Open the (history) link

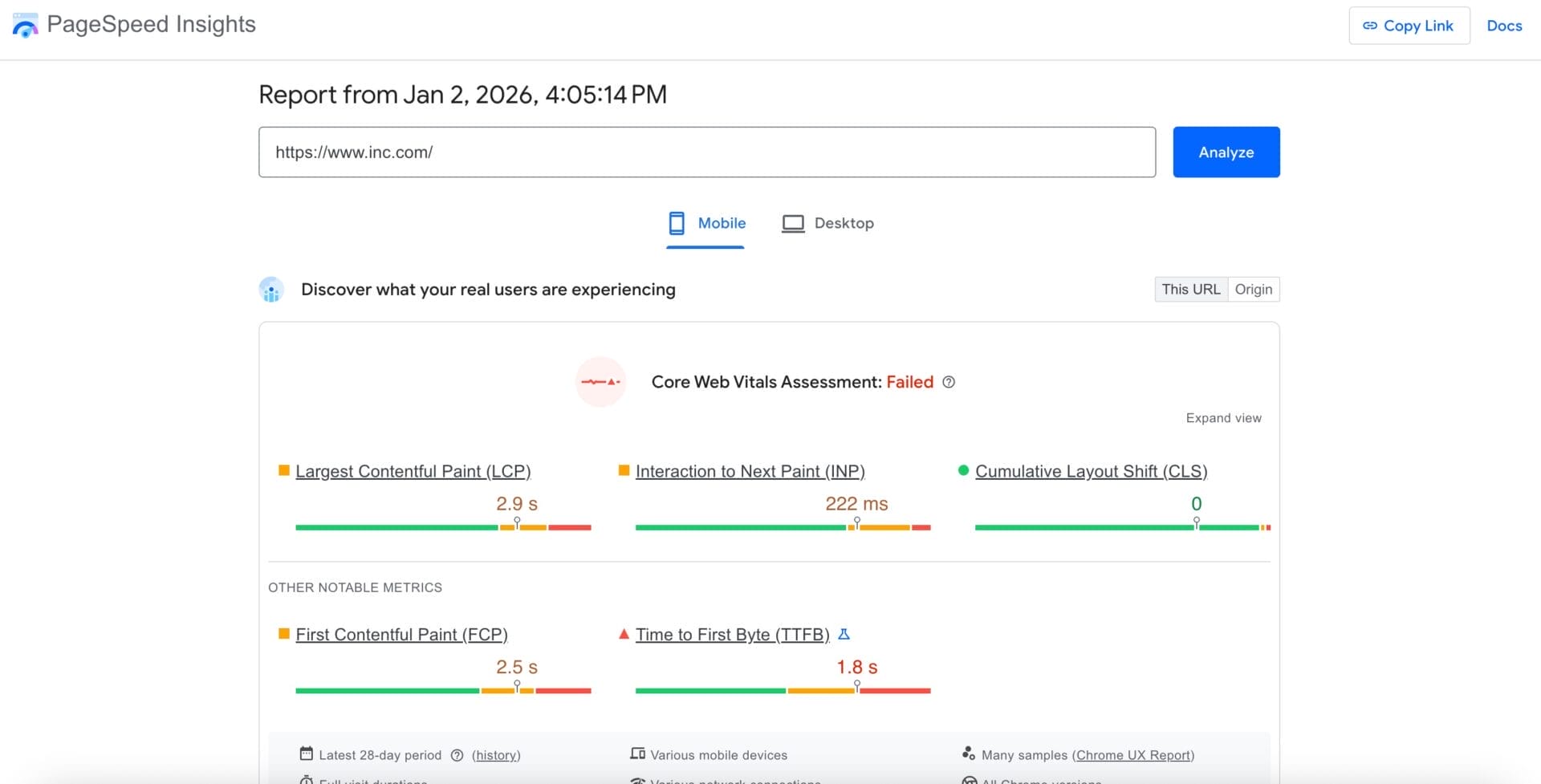click(x=496, y=755)
